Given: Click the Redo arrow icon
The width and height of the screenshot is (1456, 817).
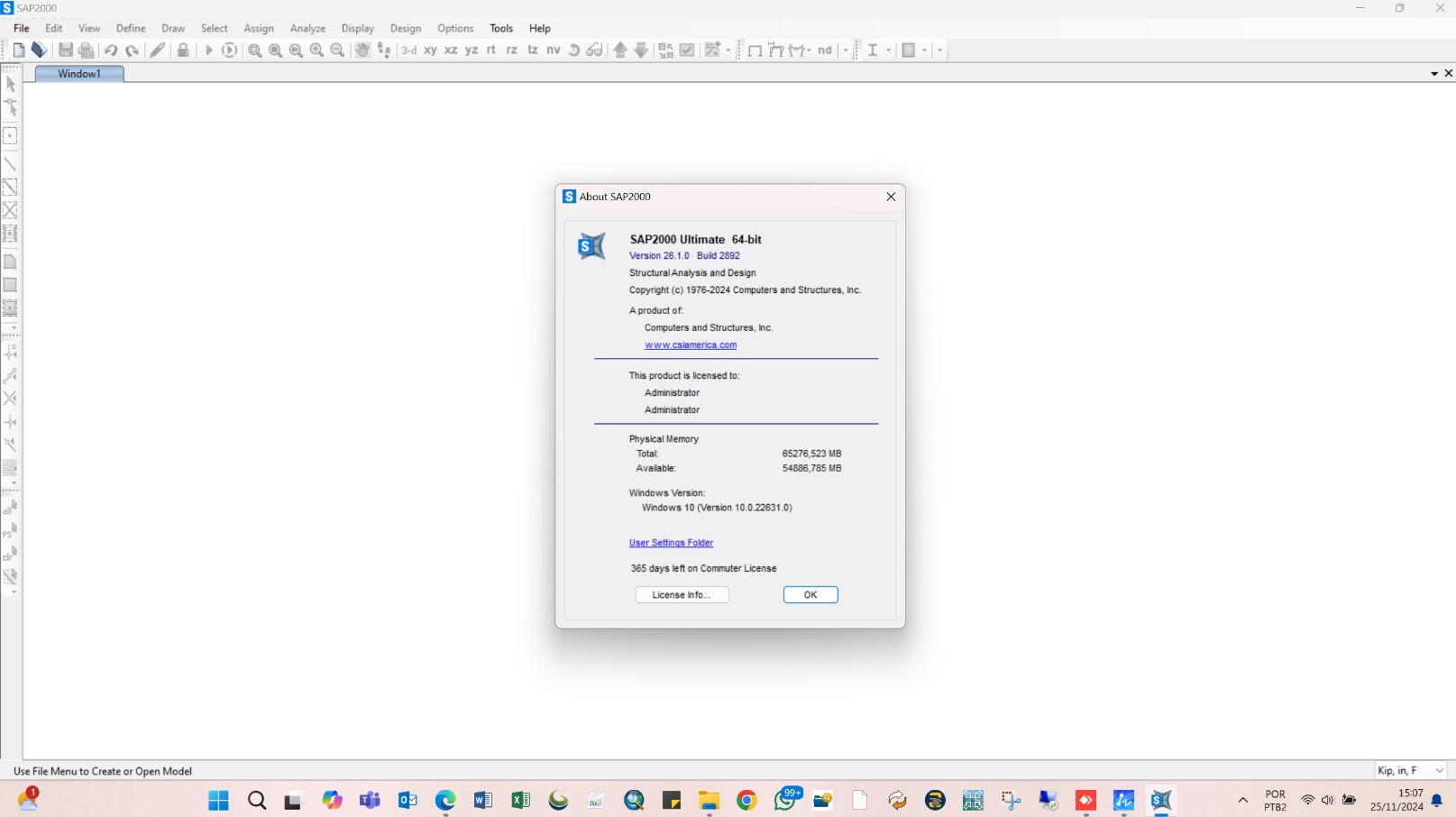Looking at the screenshot, I should [132, 50].
